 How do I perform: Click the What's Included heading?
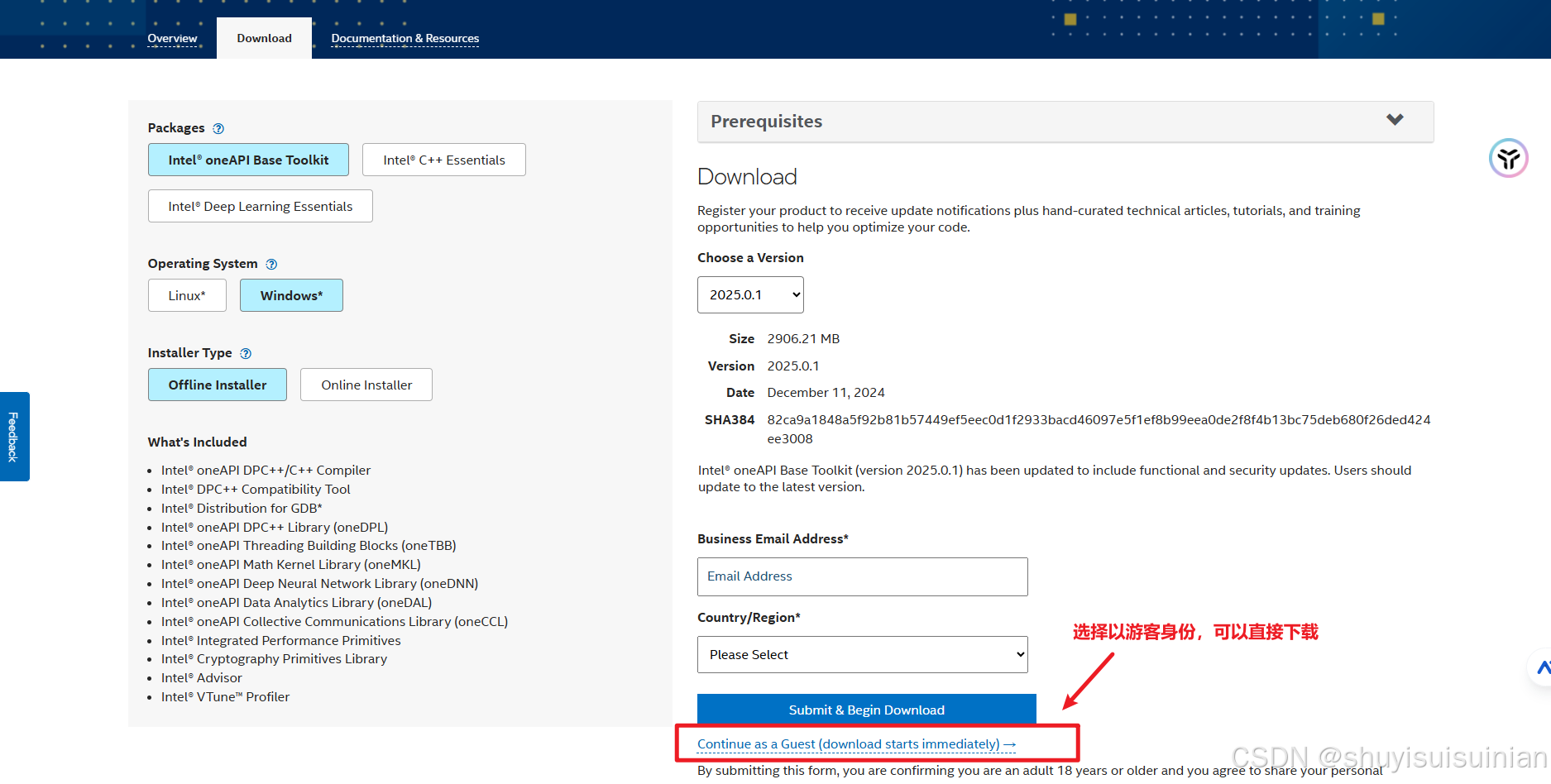pyautogui.click(x=197, y=442)
